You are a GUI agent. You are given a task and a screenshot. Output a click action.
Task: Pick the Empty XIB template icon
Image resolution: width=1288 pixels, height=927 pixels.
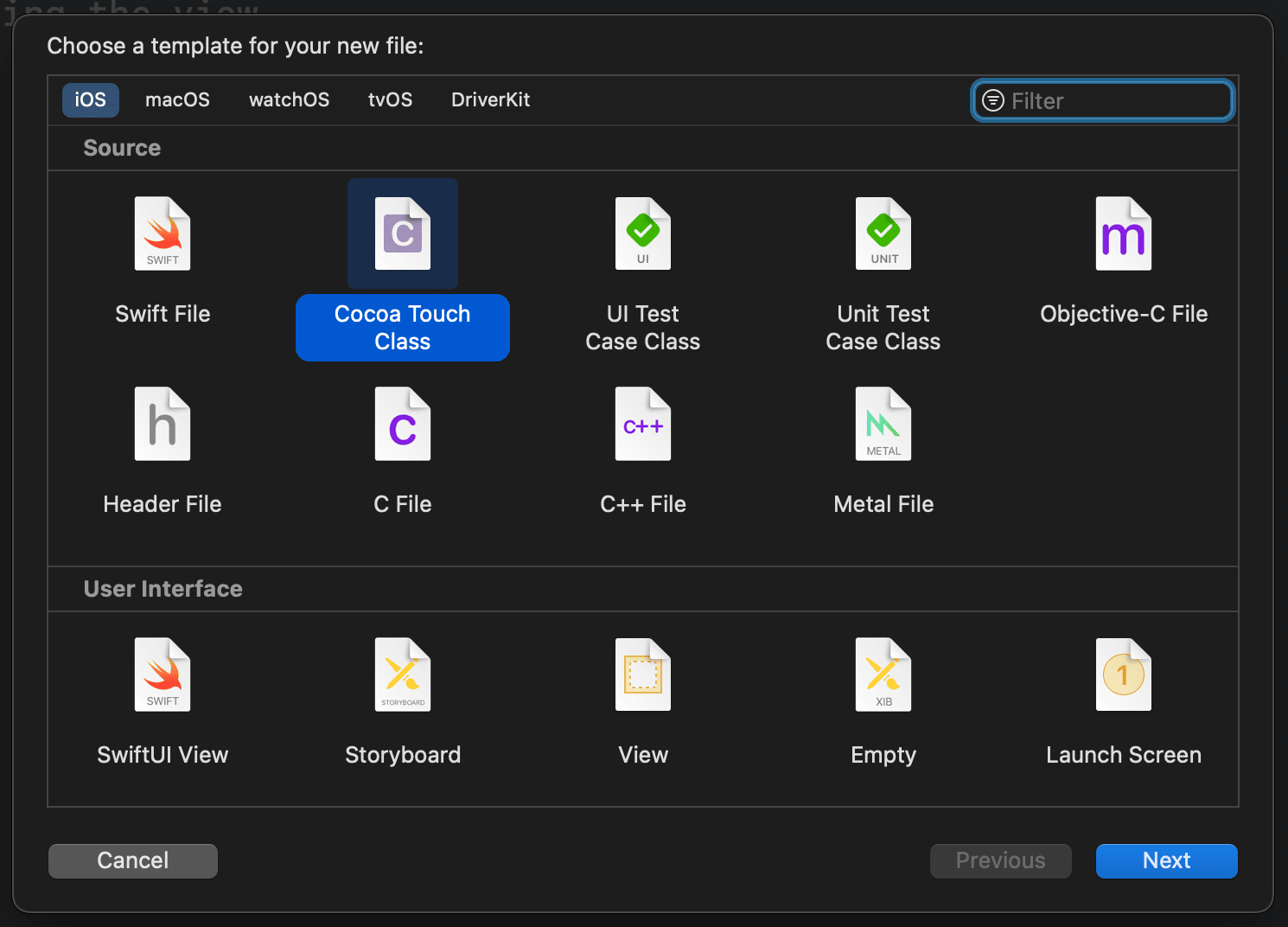pos(883,674)
